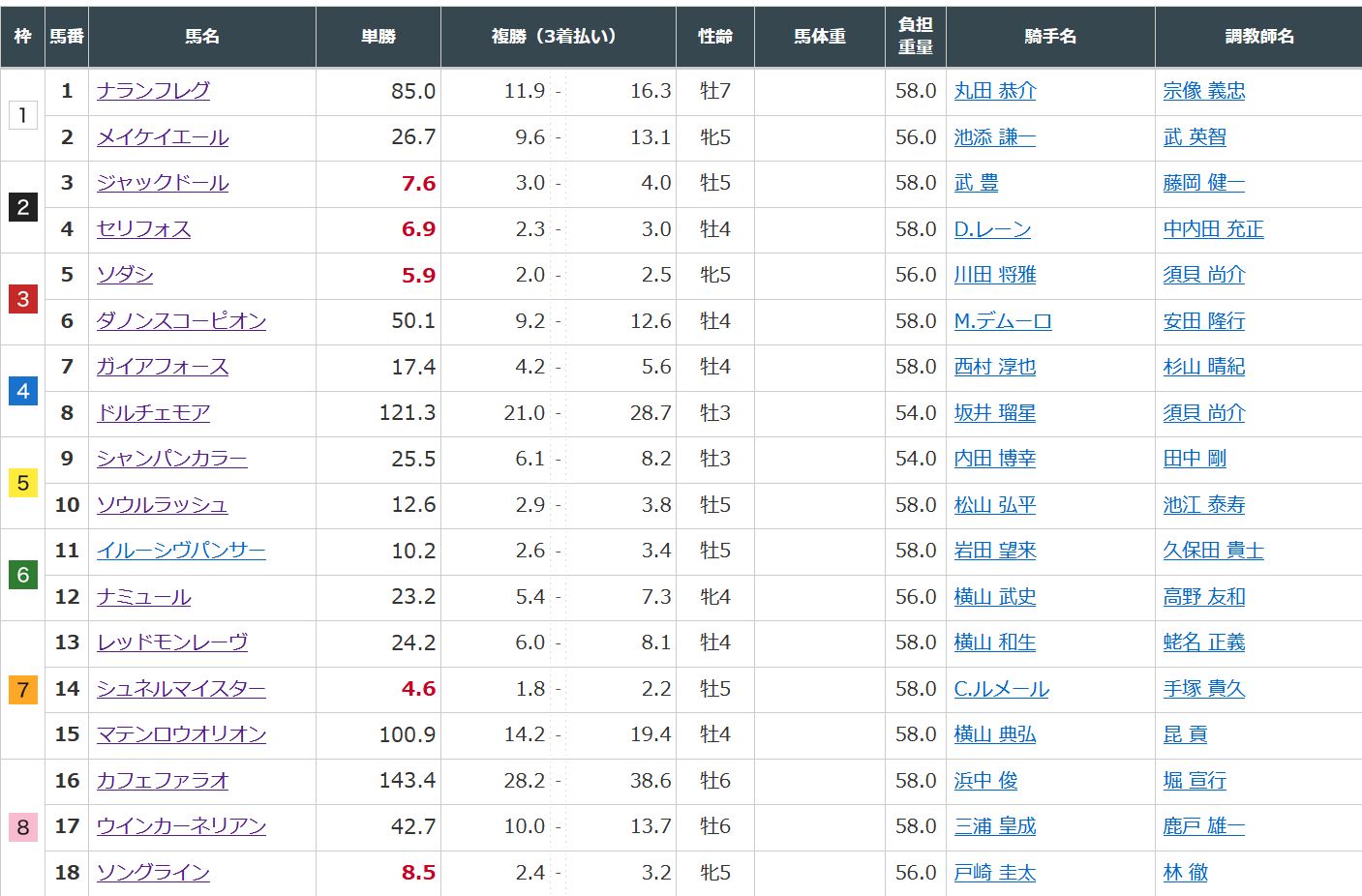Click win odds 4.6 for horse 14

[x=418, y=689]
